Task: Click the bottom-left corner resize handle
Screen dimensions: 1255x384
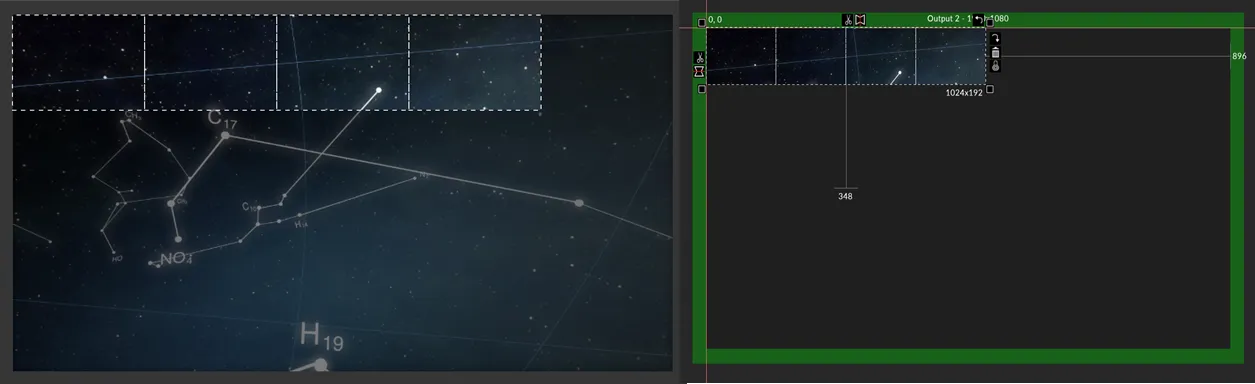Action: (x=701, y=89)
